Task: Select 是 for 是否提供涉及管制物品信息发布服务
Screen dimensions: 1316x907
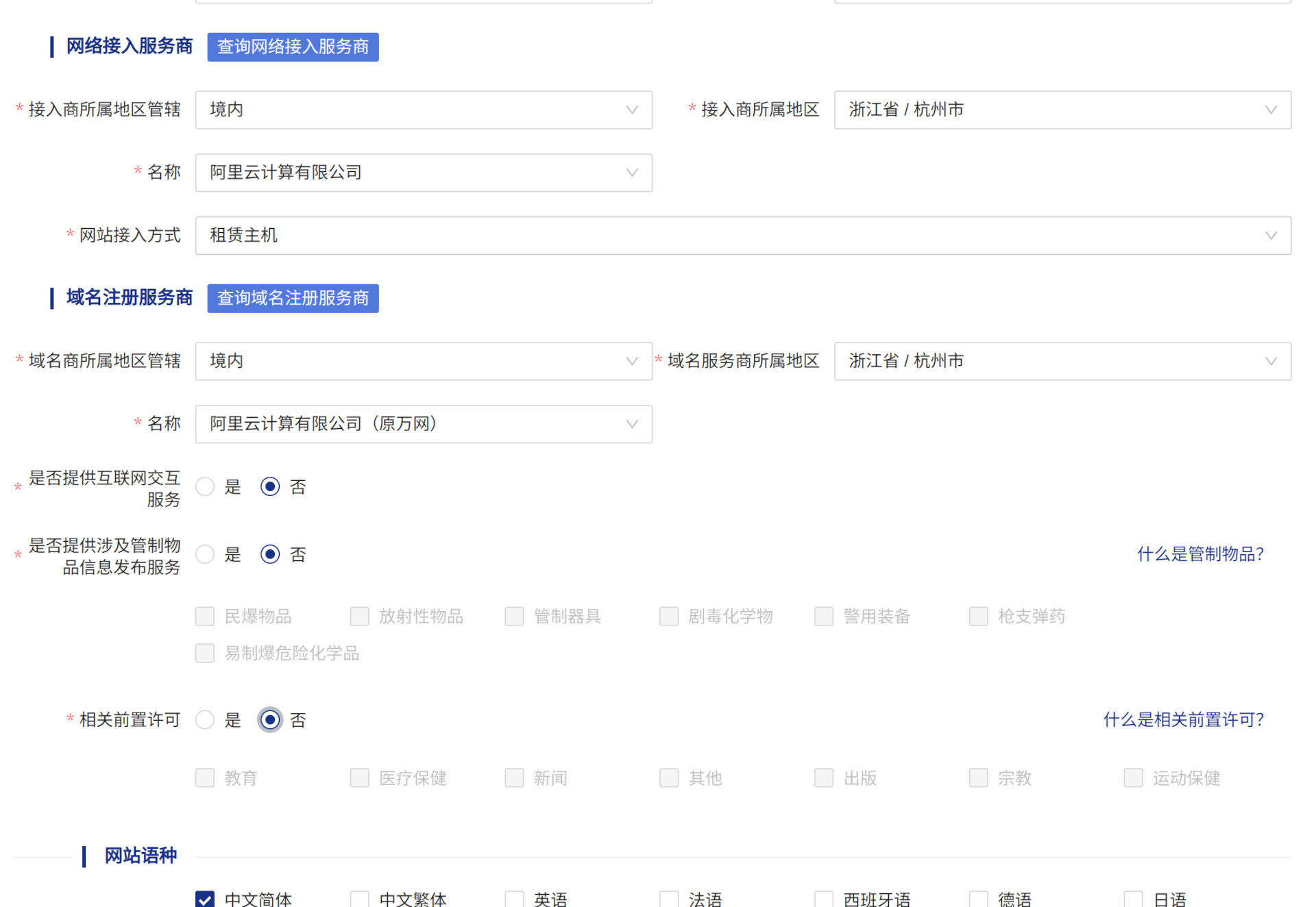Action: [205, 554]
